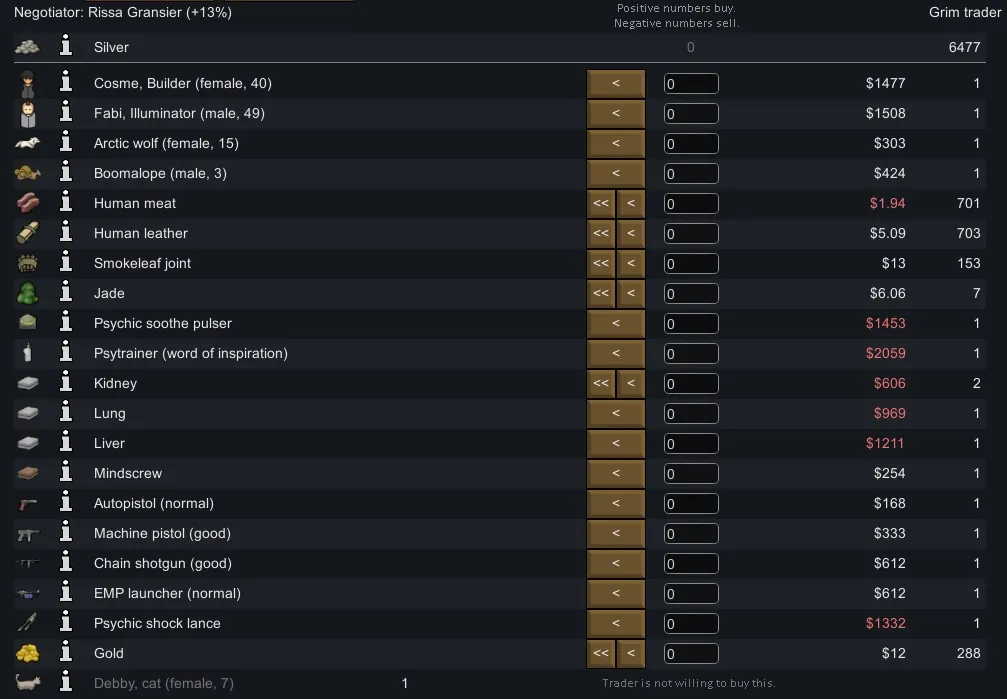
Task: Open info for Cosme, Builder
Action: 66,83
